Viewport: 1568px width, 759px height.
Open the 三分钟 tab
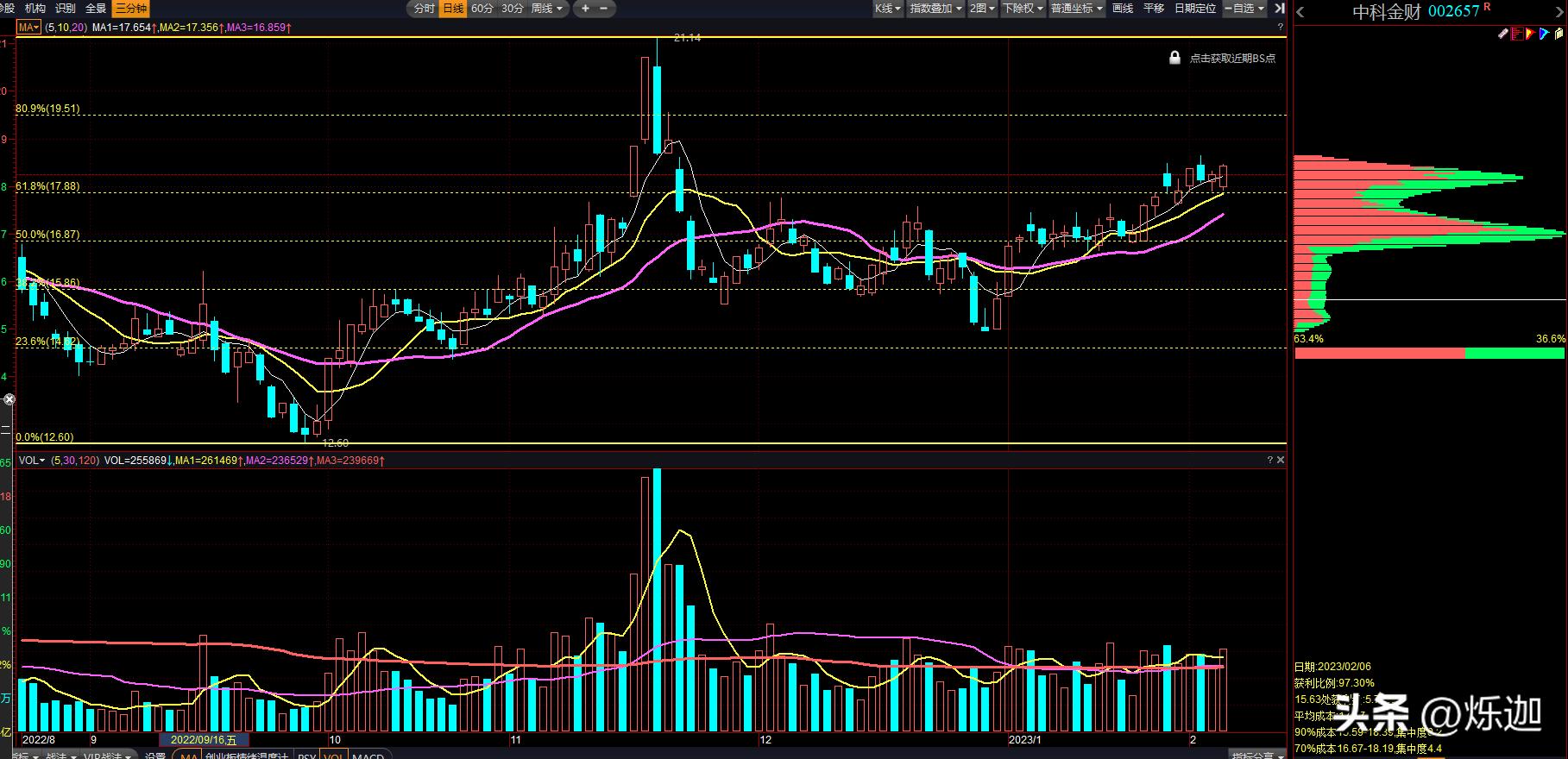tap(131, 9)
